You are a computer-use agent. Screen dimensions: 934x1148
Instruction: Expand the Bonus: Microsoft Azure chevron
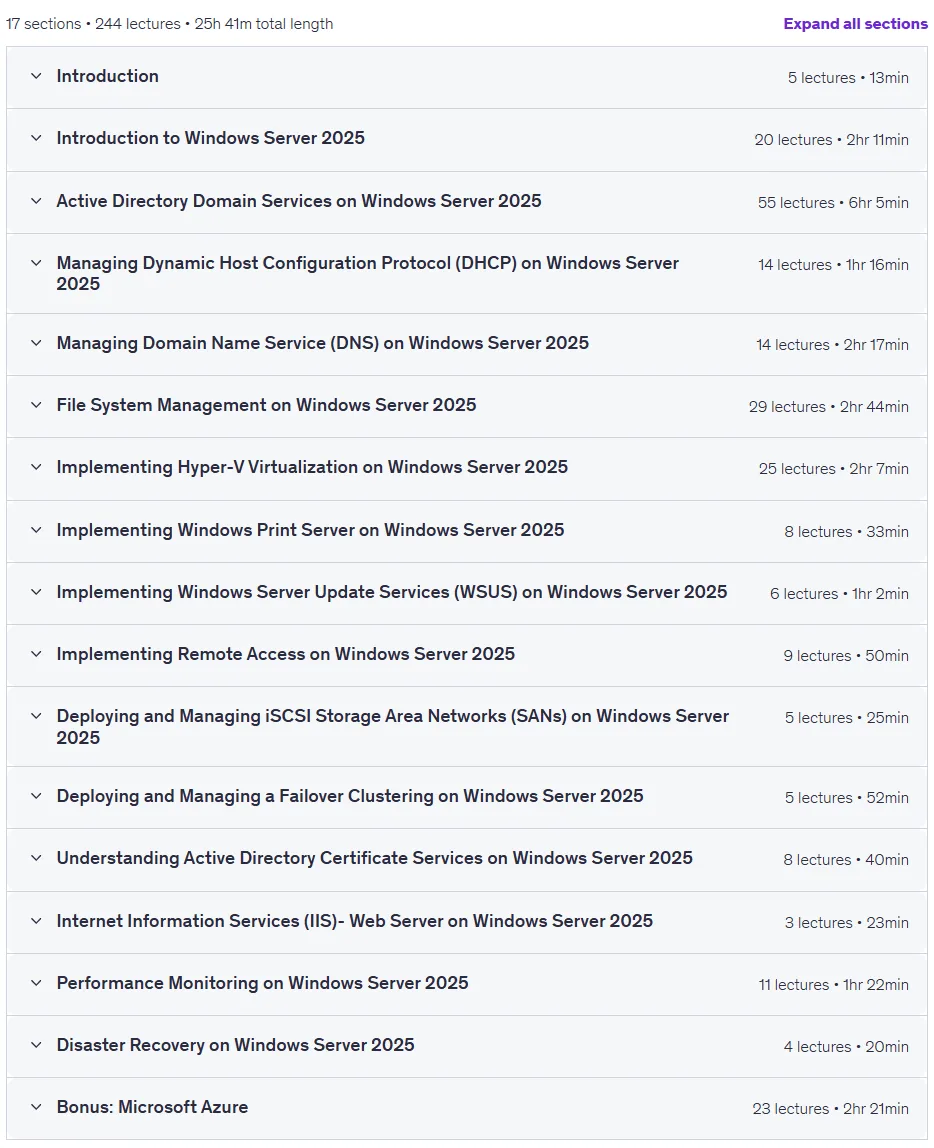pos(36,1108)
